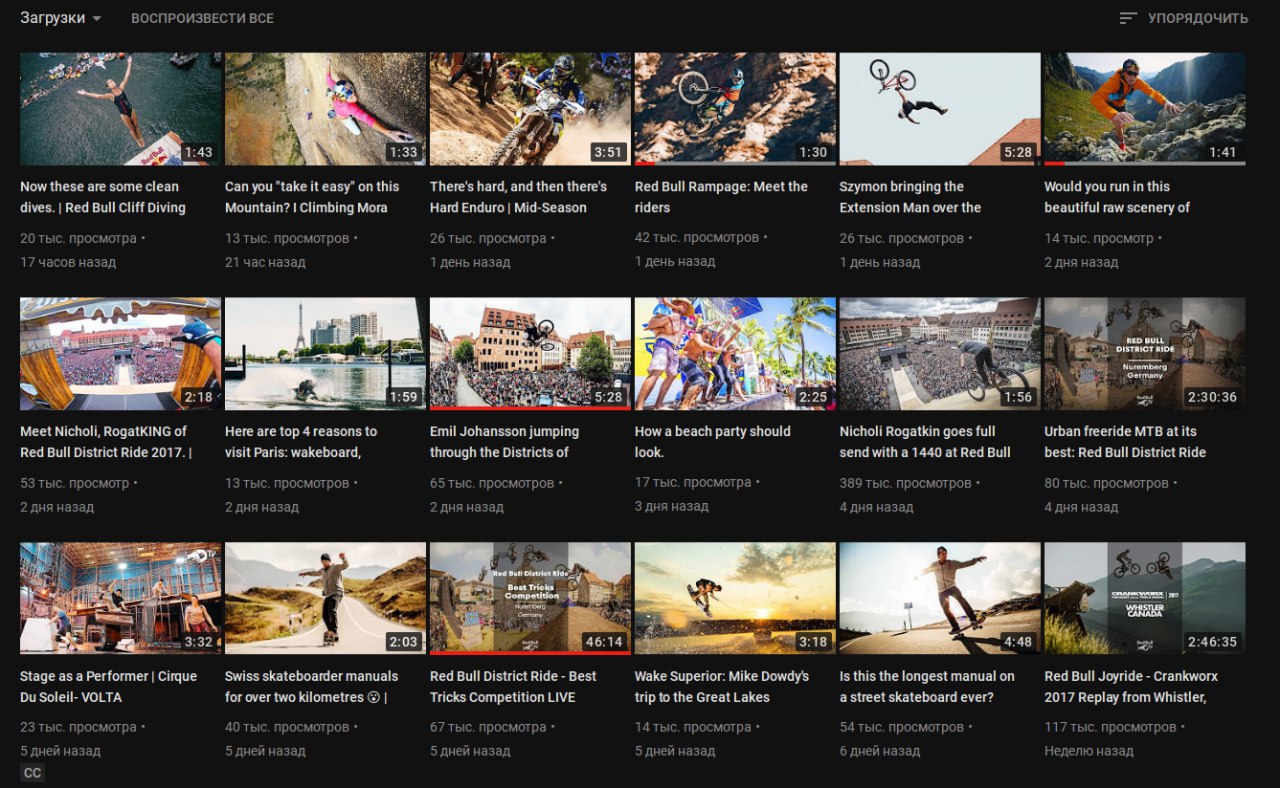Open the Загрузки dropdown
This screenshot has height=788, width=1280.
[x=60, y=18]
